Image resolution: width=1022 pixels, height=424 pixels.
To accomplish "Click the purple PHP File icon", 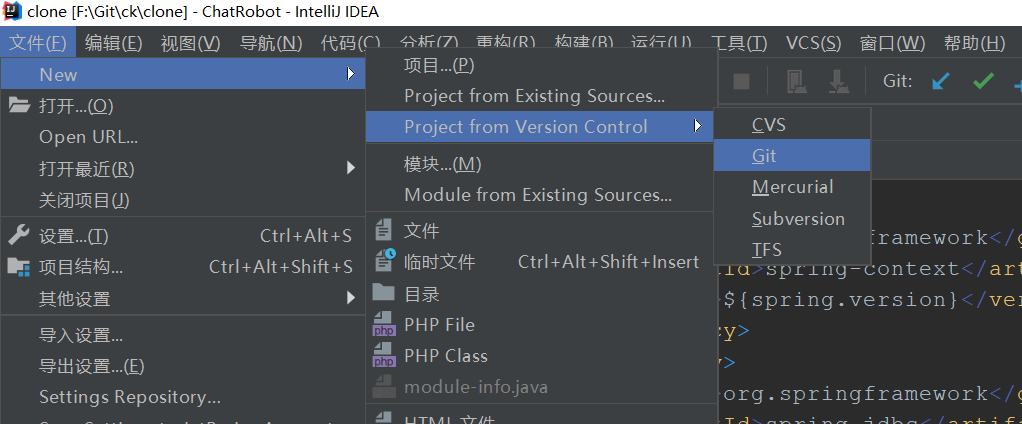I will (384, 325).
